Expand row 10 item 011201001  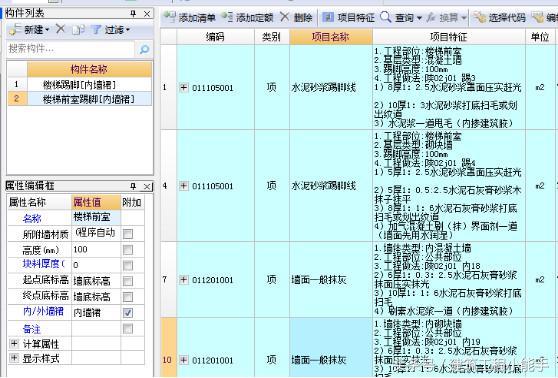tap(184, 360)
